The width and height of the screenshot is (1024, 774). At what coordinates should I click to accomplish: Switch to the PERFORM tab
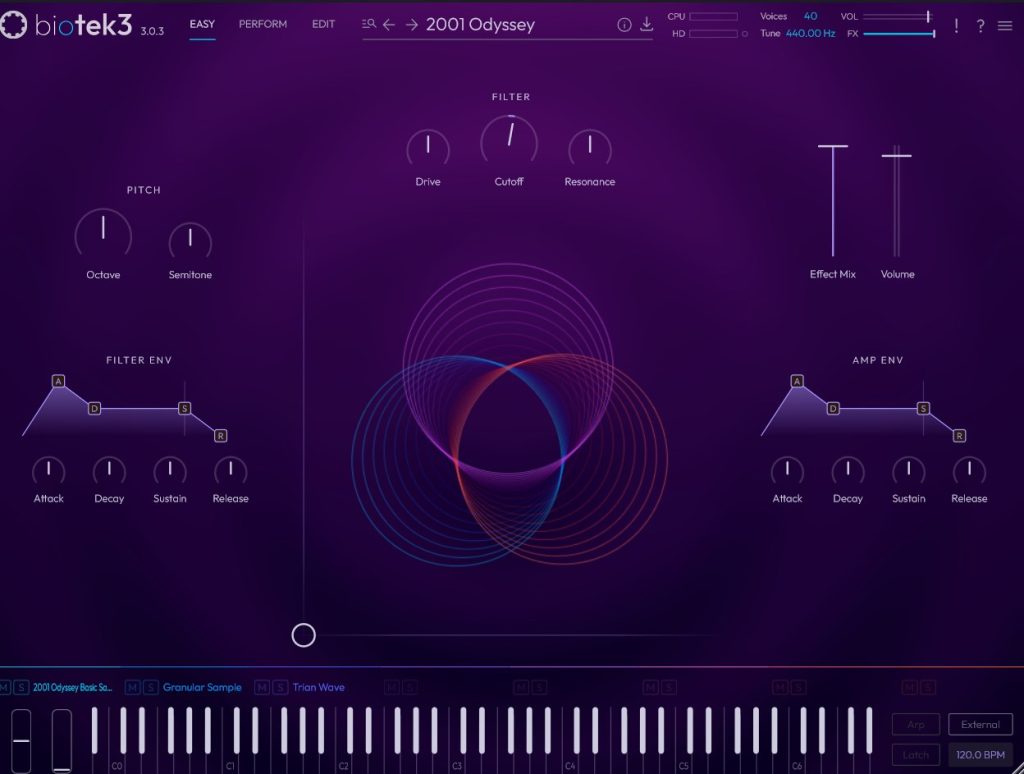pyautogui.click(x=263, y=24)
